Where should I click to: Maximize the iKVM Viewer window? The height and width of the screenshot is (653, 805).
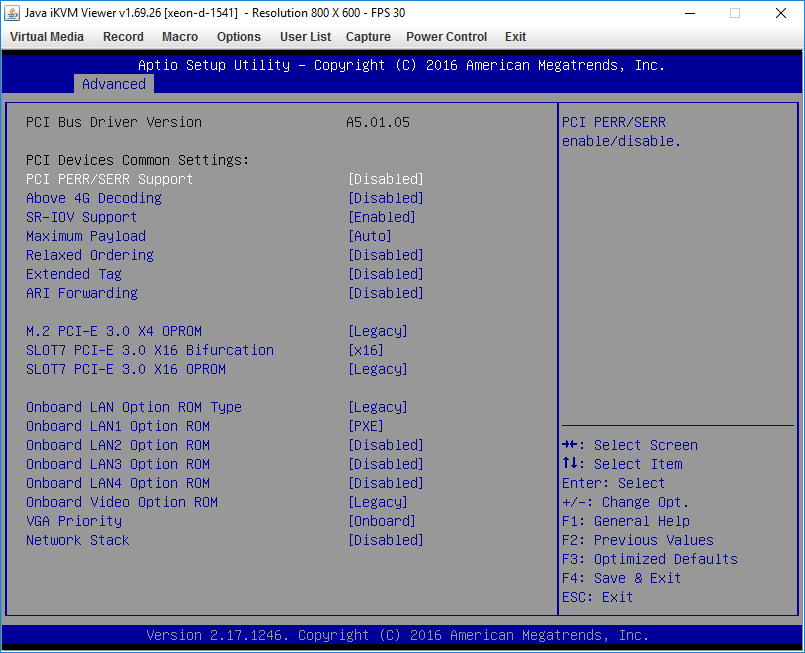tap(735, 13)
